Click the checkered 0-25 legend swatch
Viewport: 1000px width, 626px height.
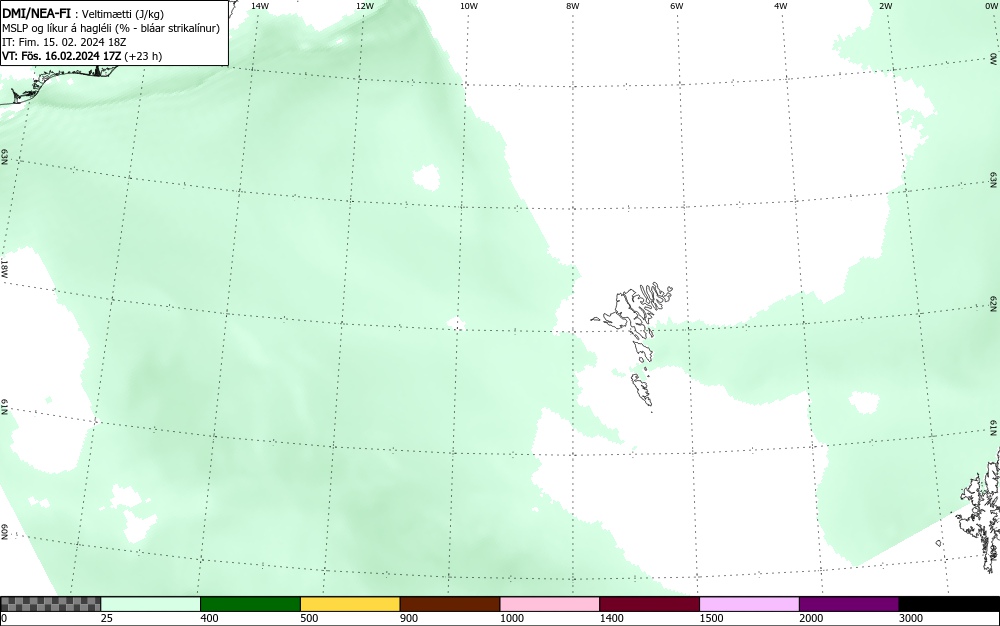(x=50, y=604)
